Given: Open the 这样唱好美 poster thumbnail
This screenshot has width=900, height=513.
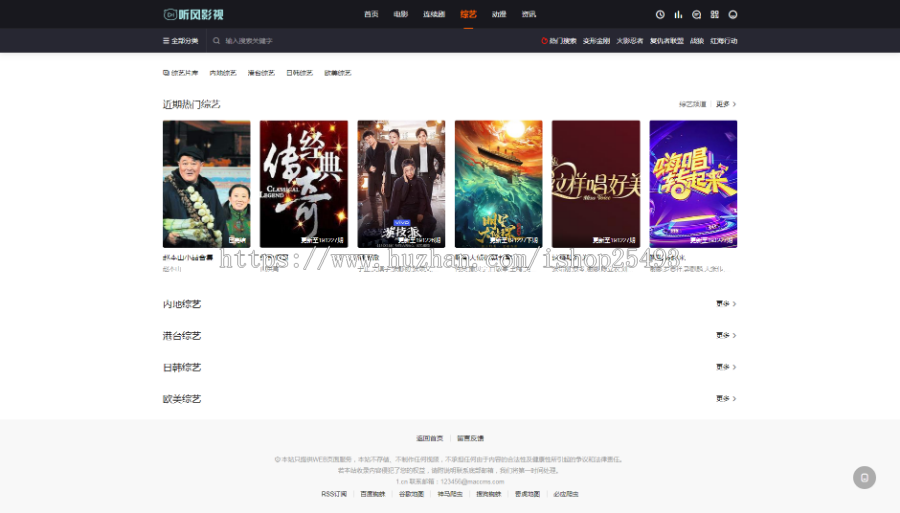Looking at the screenshot, I should tap(596, 184).
